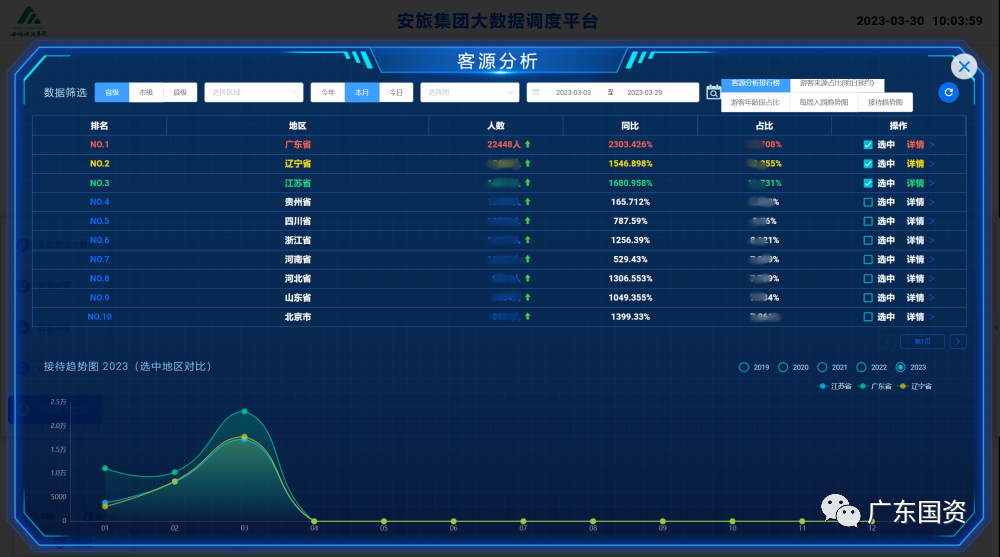
Task: Check 选中 for 河北省
Action: pos(868,279)
